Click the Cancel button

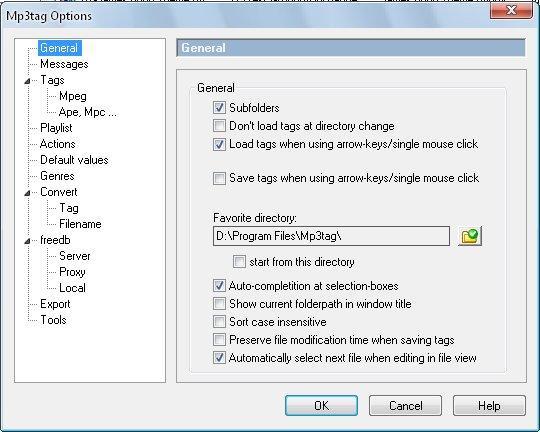point(405,405)
